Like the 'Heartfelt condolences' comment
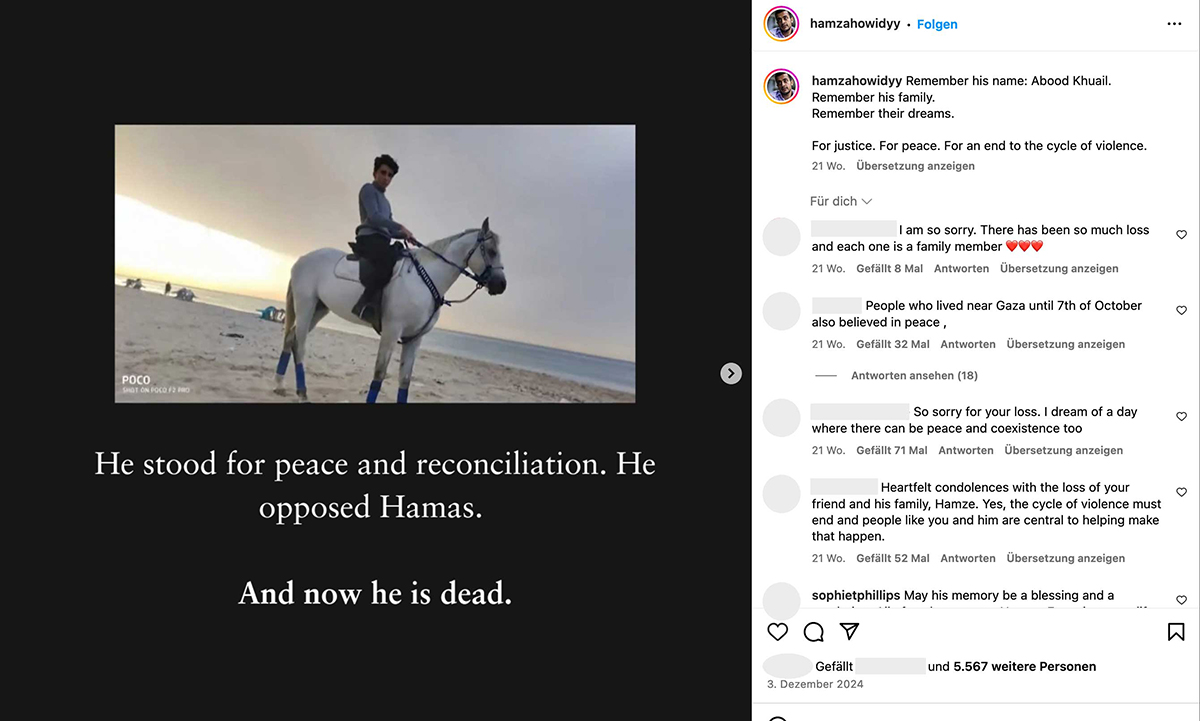The image size is (1200, 721). pos(1181,493)
